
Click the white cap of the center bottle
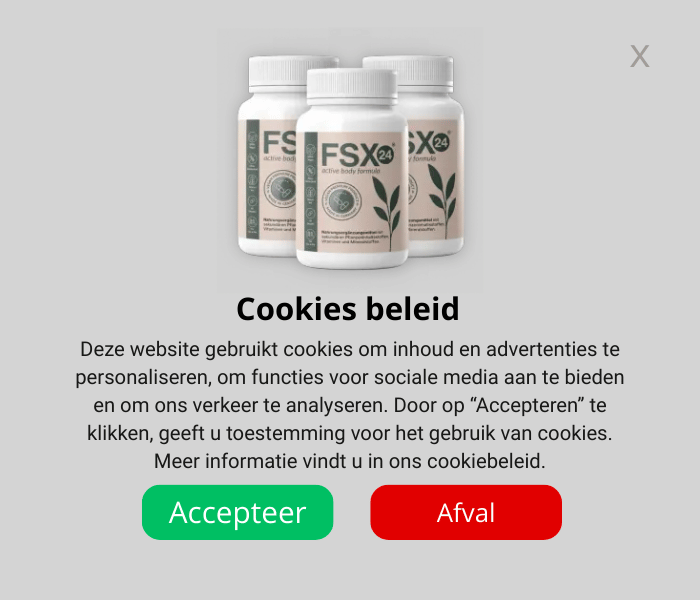[352, 84]
